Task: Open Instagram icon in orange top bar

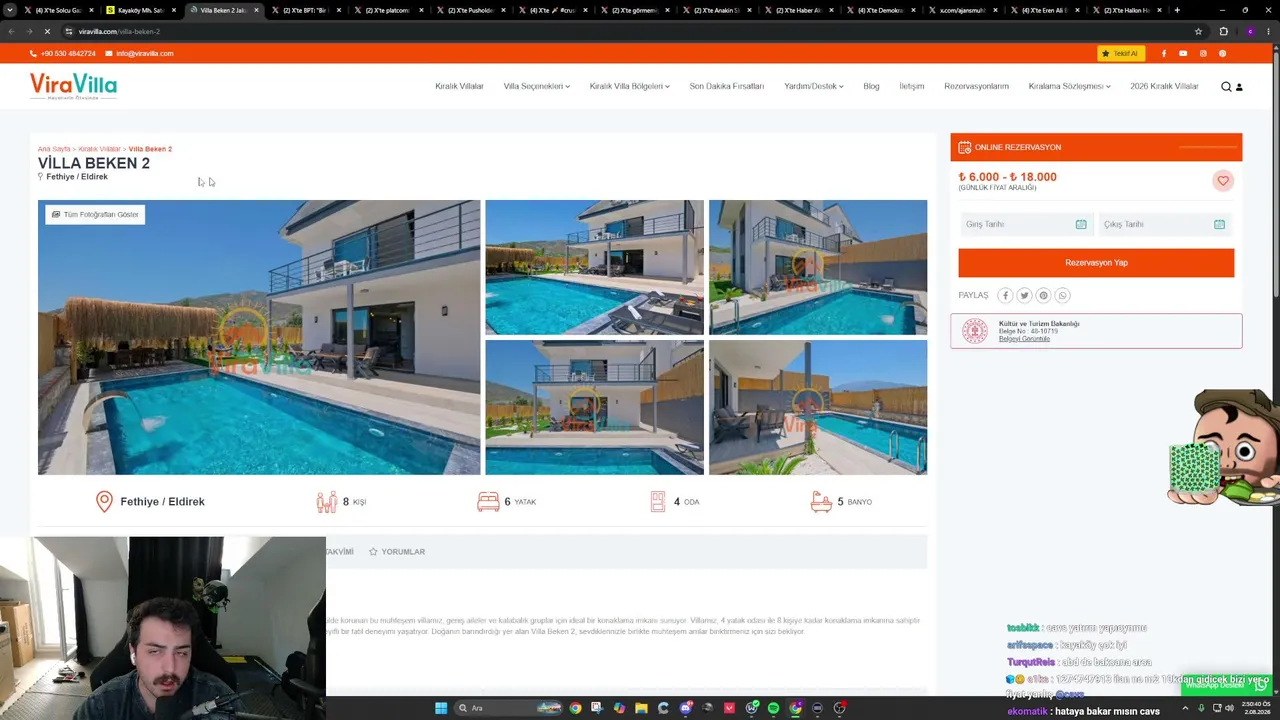Action: click(1203, 53)
